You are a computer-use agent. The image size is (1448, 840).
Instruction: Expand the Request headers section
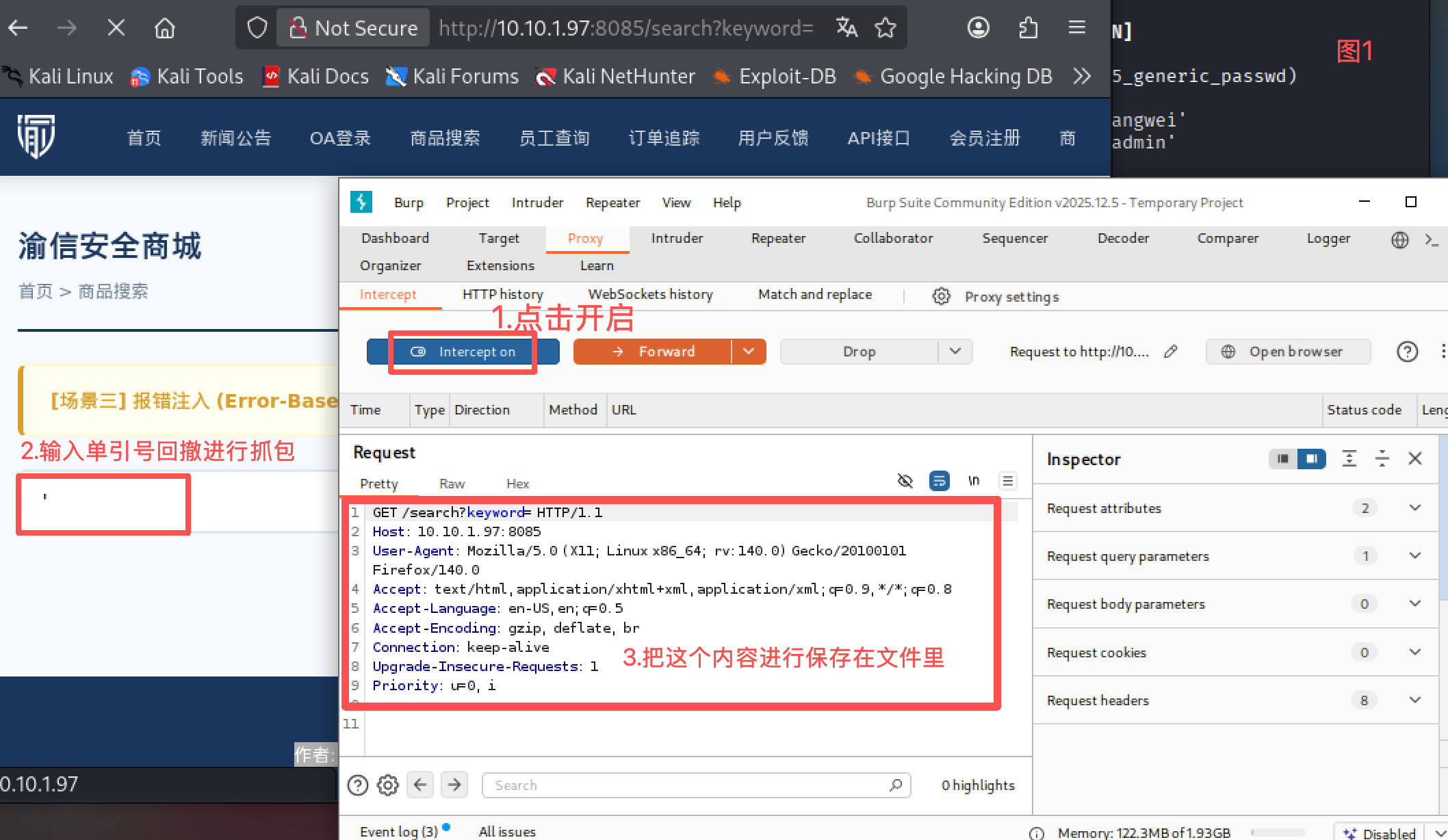[1414, 700]
